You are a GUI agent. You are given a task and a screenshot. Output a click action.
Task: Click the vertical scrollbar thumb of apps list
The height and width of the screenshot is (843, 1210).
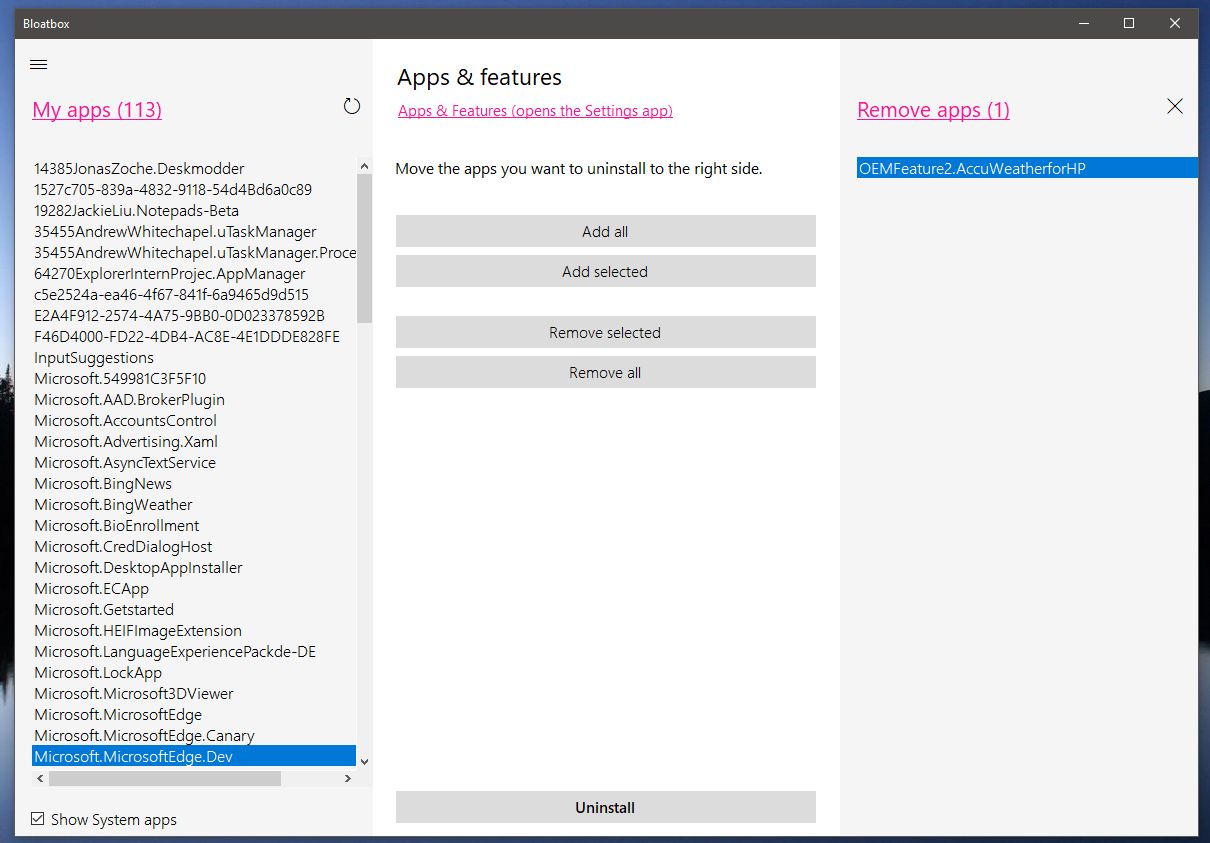[364, 248]
